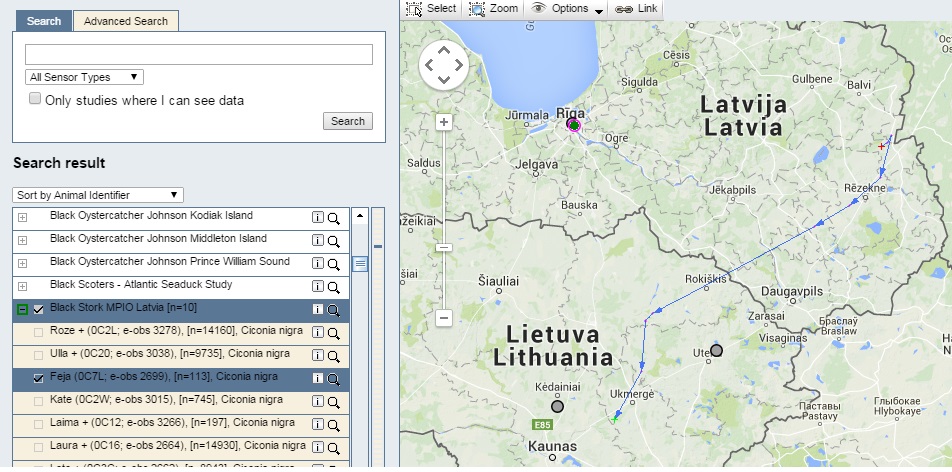The height and width of the screenshot is (472, 952).
Task: Open the Options menu in map toolbar
Action: pos(569,8)
